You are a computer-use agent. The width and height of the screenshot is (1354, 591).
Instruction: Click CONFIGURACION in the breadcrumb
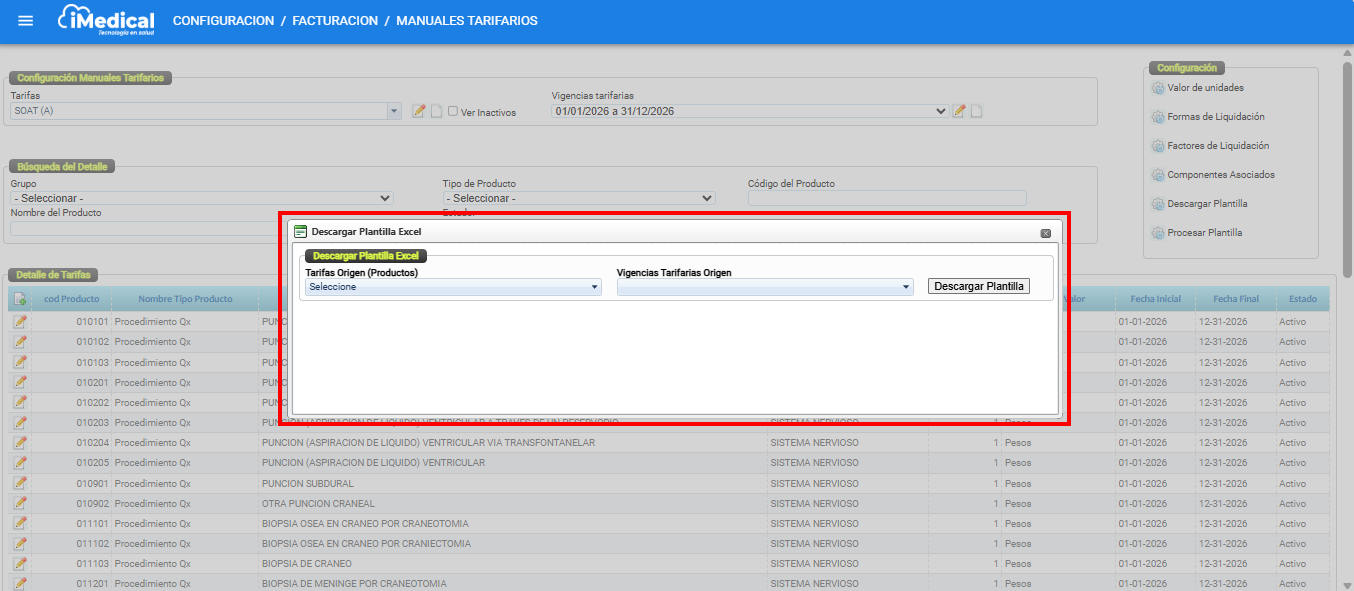point(223,21)
